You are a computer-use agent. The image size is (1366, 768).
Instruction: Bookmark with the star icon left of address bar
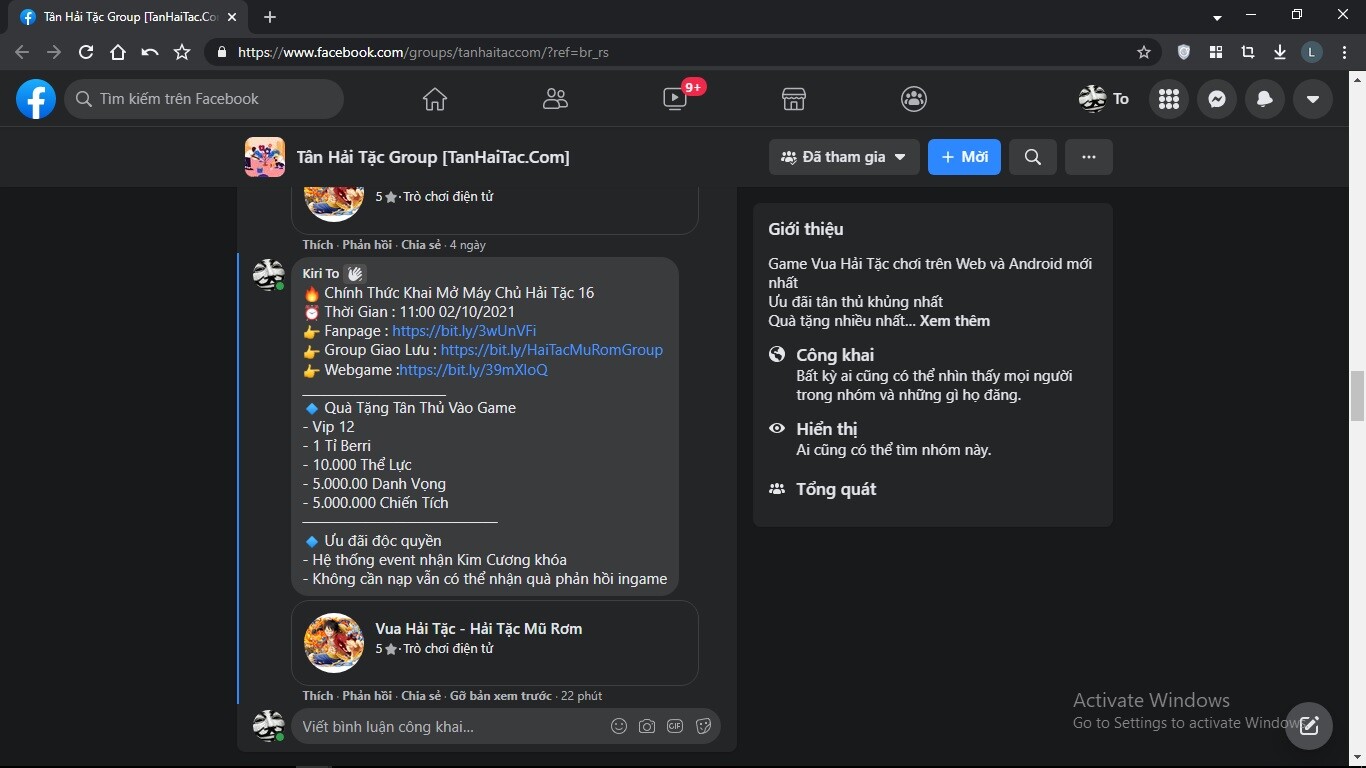pyautogui.click(x=182, y=52)
